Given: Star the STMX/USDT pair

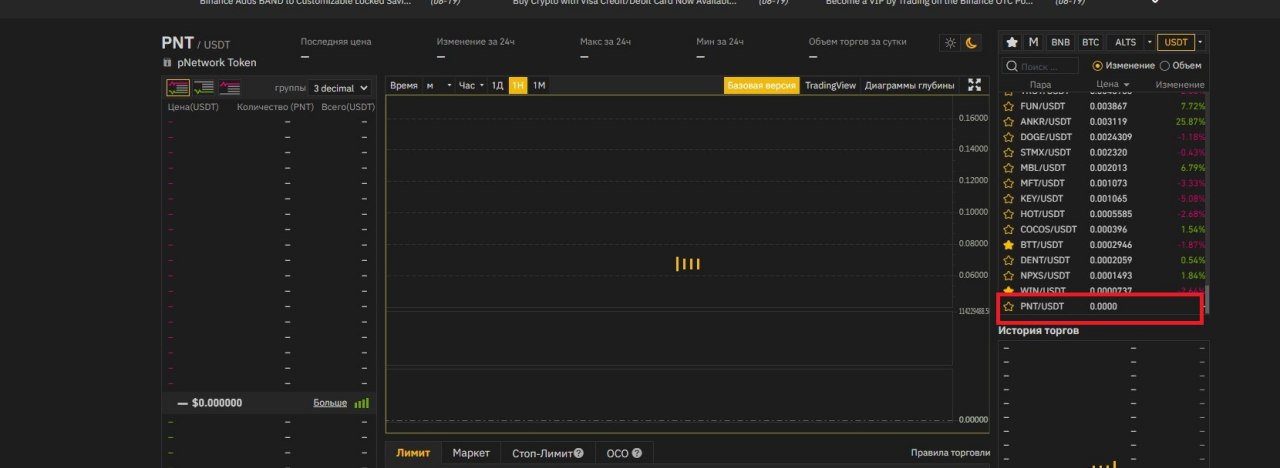Looking at the screenshot, I should [x=1008, y=152].
